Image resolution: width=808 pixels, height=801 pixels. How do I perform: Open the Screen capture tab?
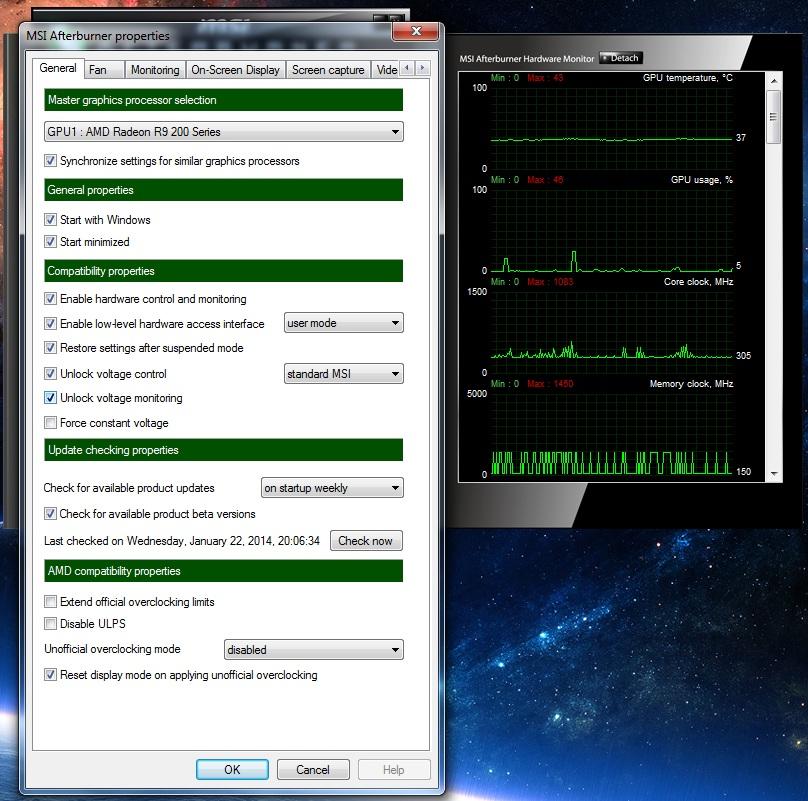click(328, 70)
